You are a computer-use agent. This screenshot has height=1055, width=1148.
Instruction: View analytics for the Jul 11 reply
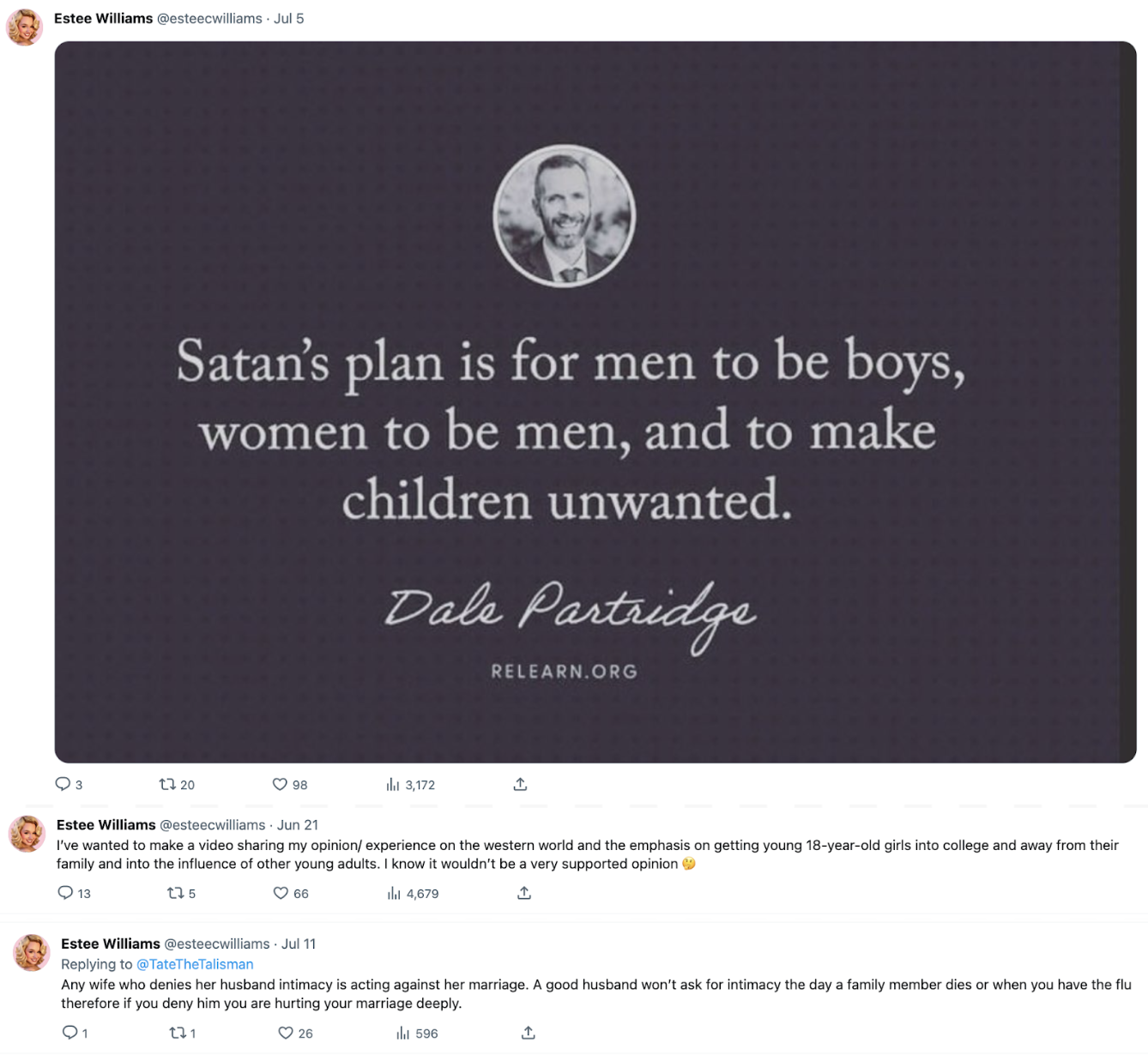click(x=402, y=1033)
